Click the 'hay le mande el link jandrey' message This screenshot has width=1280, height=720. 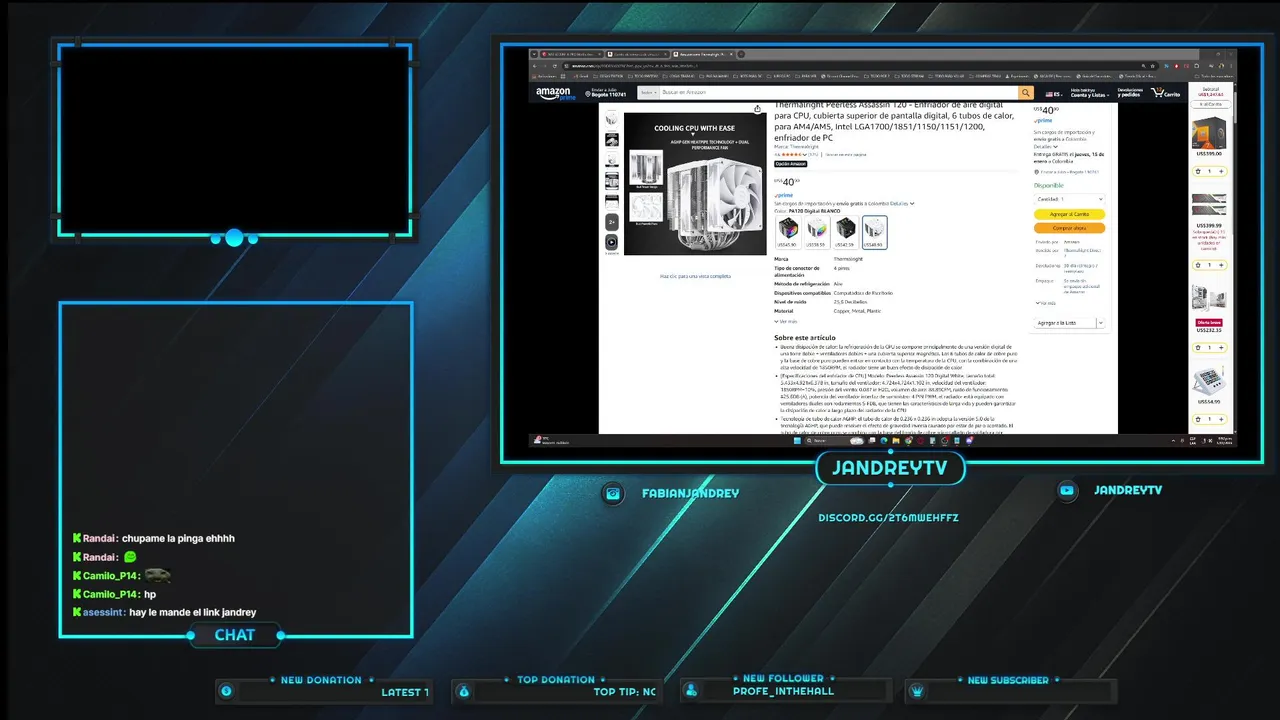click(x=192, y=612)
